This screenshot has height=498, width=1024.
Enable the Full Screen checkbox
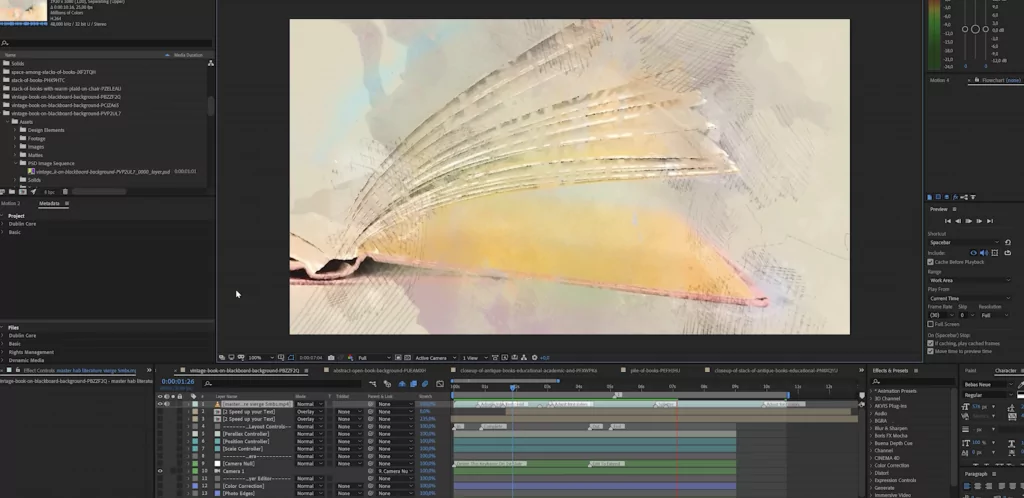click(x=931, y=324)
